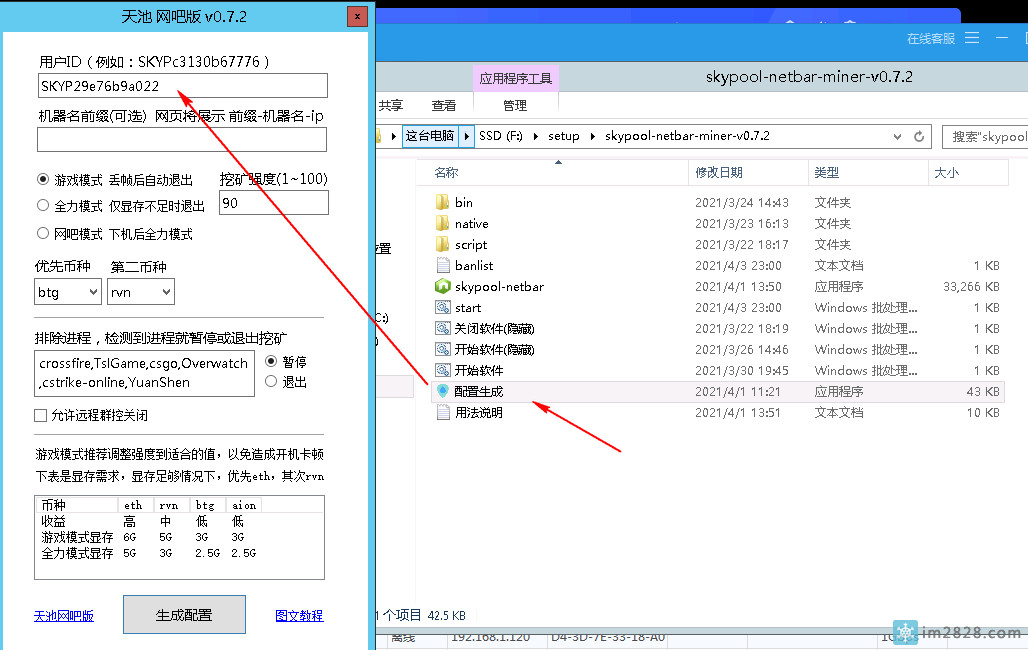The height and width of the screenshot is (650, 1028).
Task: Click the 排除进程 text box
Action: 144,373
